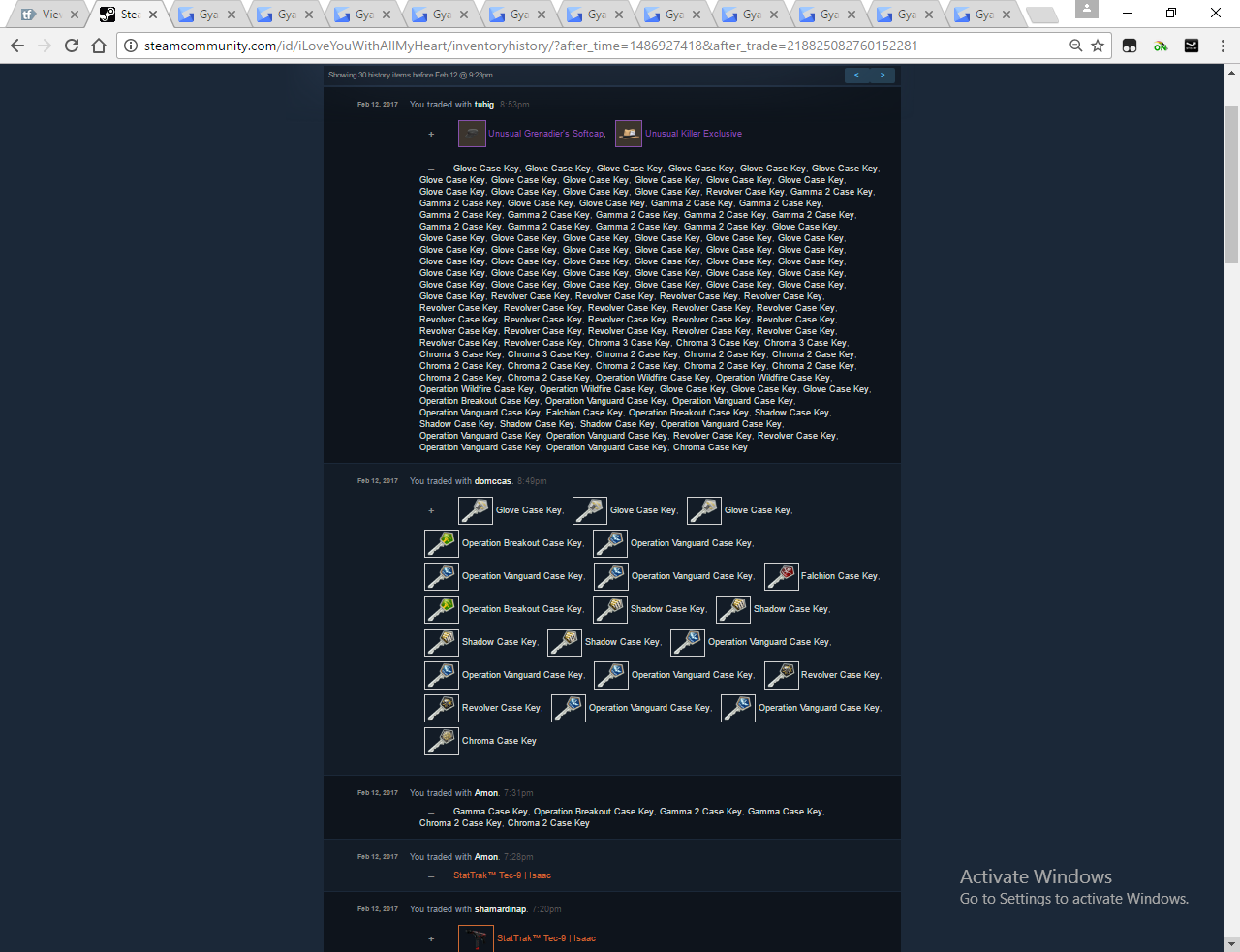Viewport: 1240px width, 952px height.
Task: Bookmark this page with the star icon
Action: click(1098, 46)
